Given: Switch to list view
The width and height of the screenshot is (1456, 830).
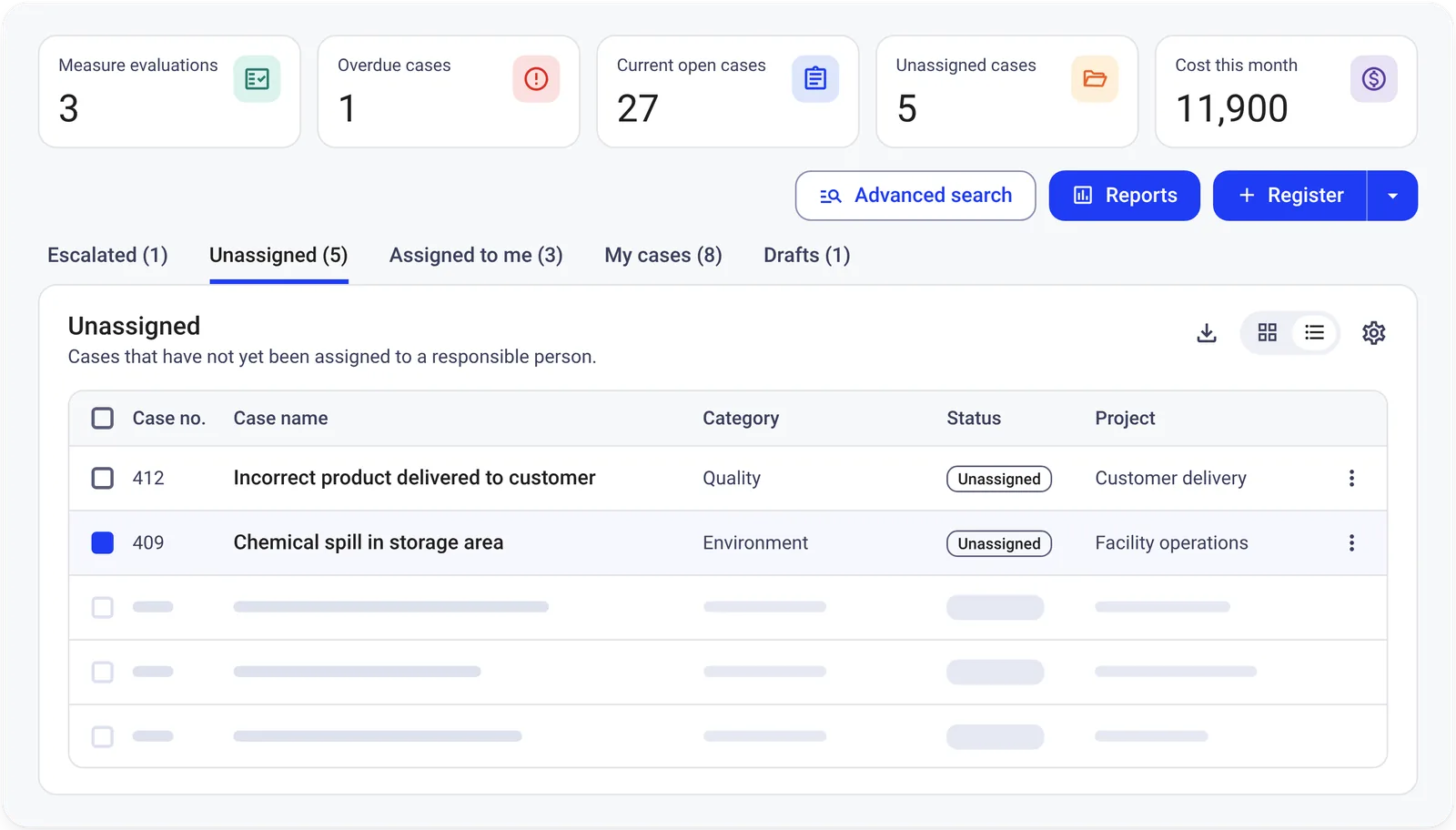Looking at the screenshot, I should point(1314,332).
